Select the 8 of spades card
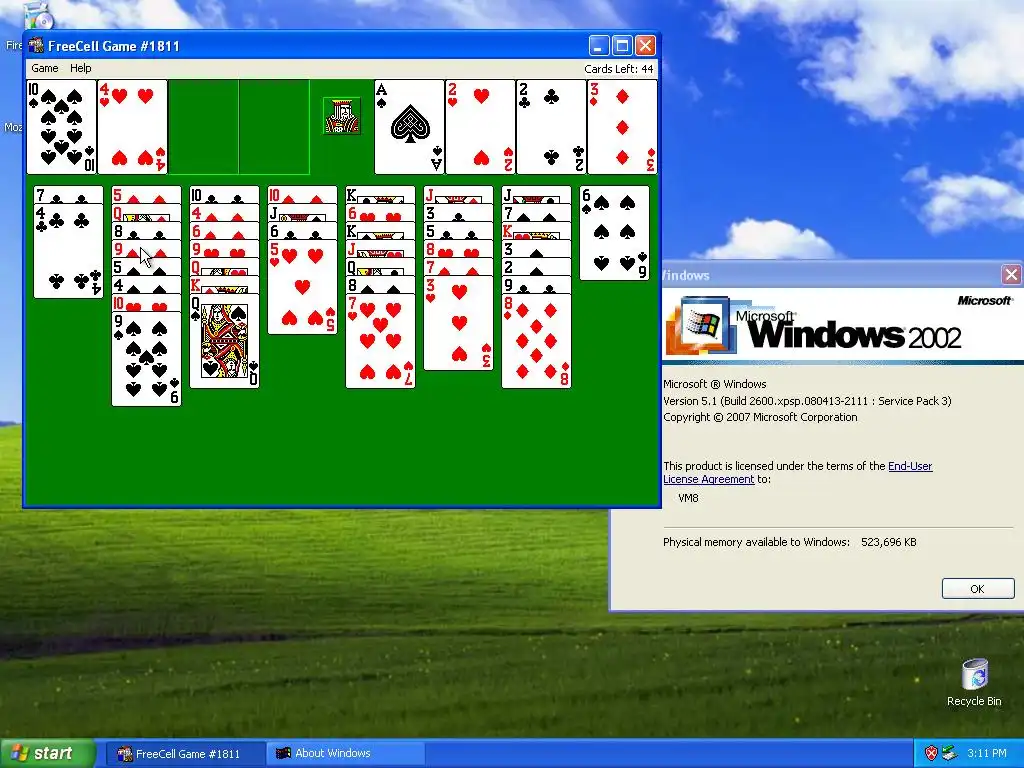Screen dimensions: 1024x768 click(380, 285)
